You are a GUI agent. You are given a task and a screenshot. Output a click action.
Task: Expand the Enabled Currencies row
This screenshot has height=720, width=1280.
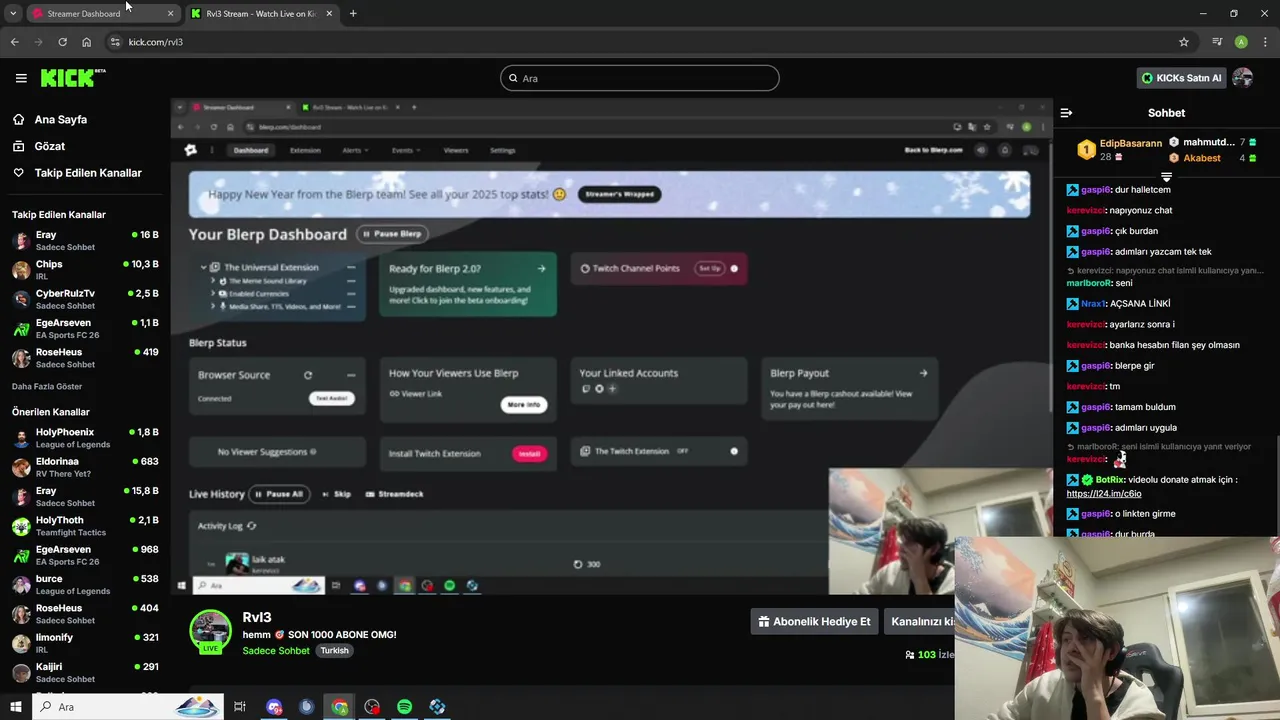(x=213, y=293)
